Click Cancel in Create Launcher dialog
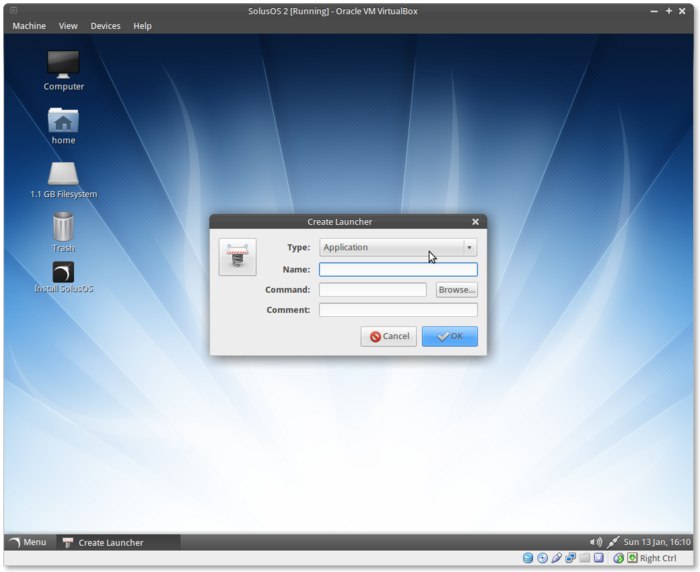Viewport: 700px width, 572px height. coord(388,336)
